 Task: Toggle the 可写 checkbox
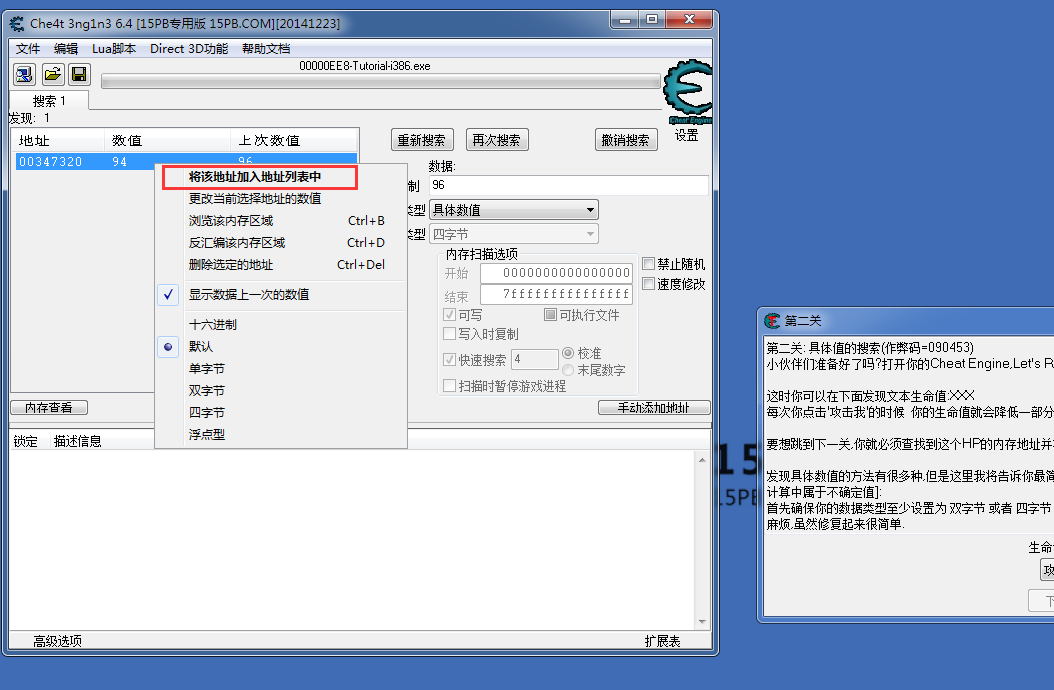point(450,315)
